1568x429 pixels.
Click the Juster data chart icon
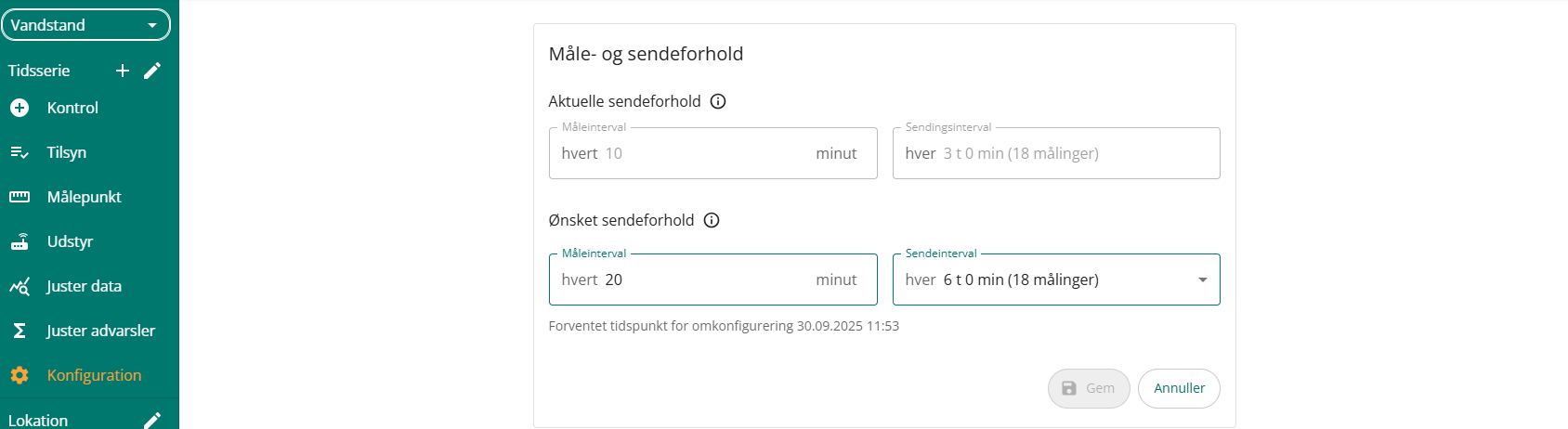click(x=20, y=286)
